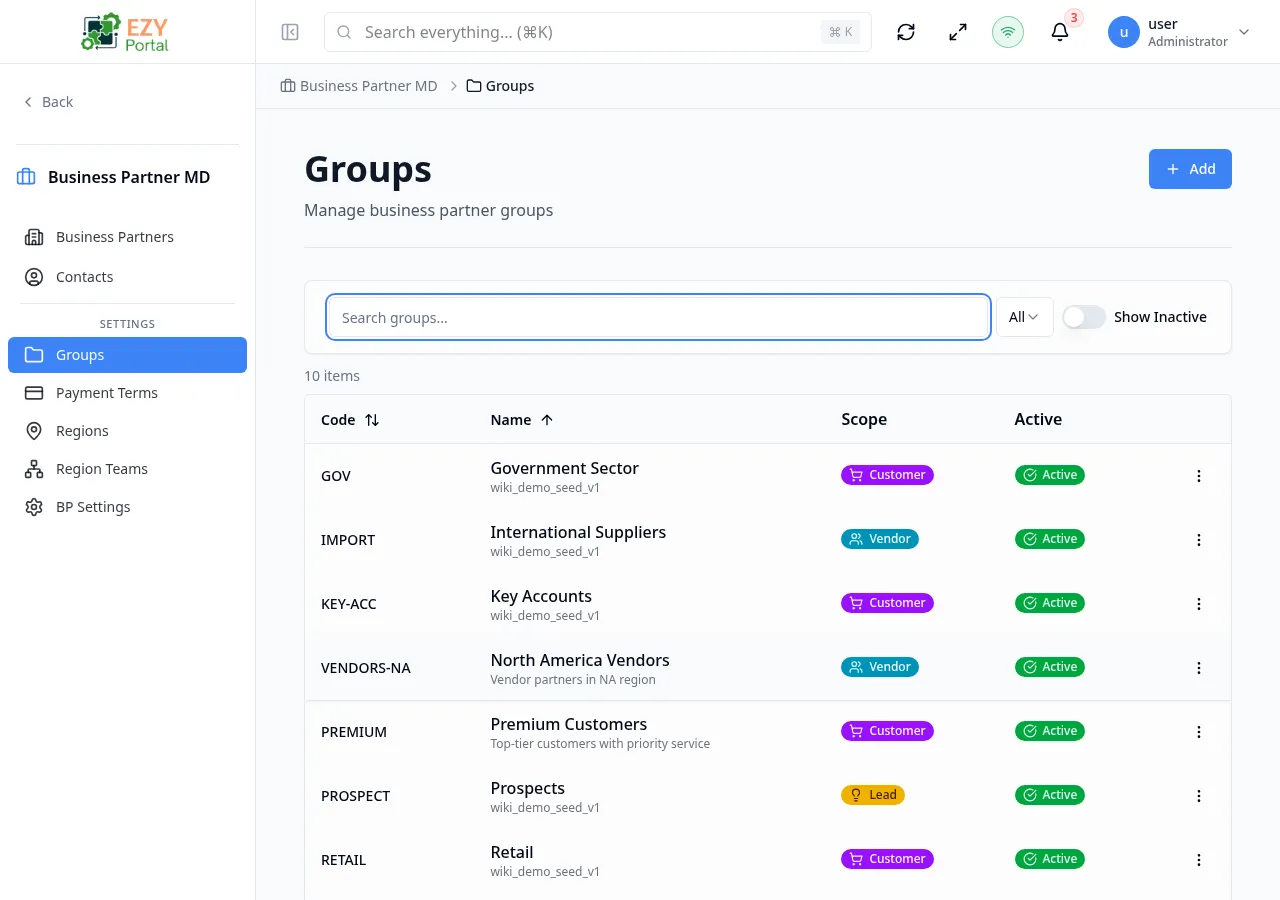Viewport: 1280px width, 900px height.
Task: Click Business Partner MD breadcrumb
Action: (x=359, y=86)
